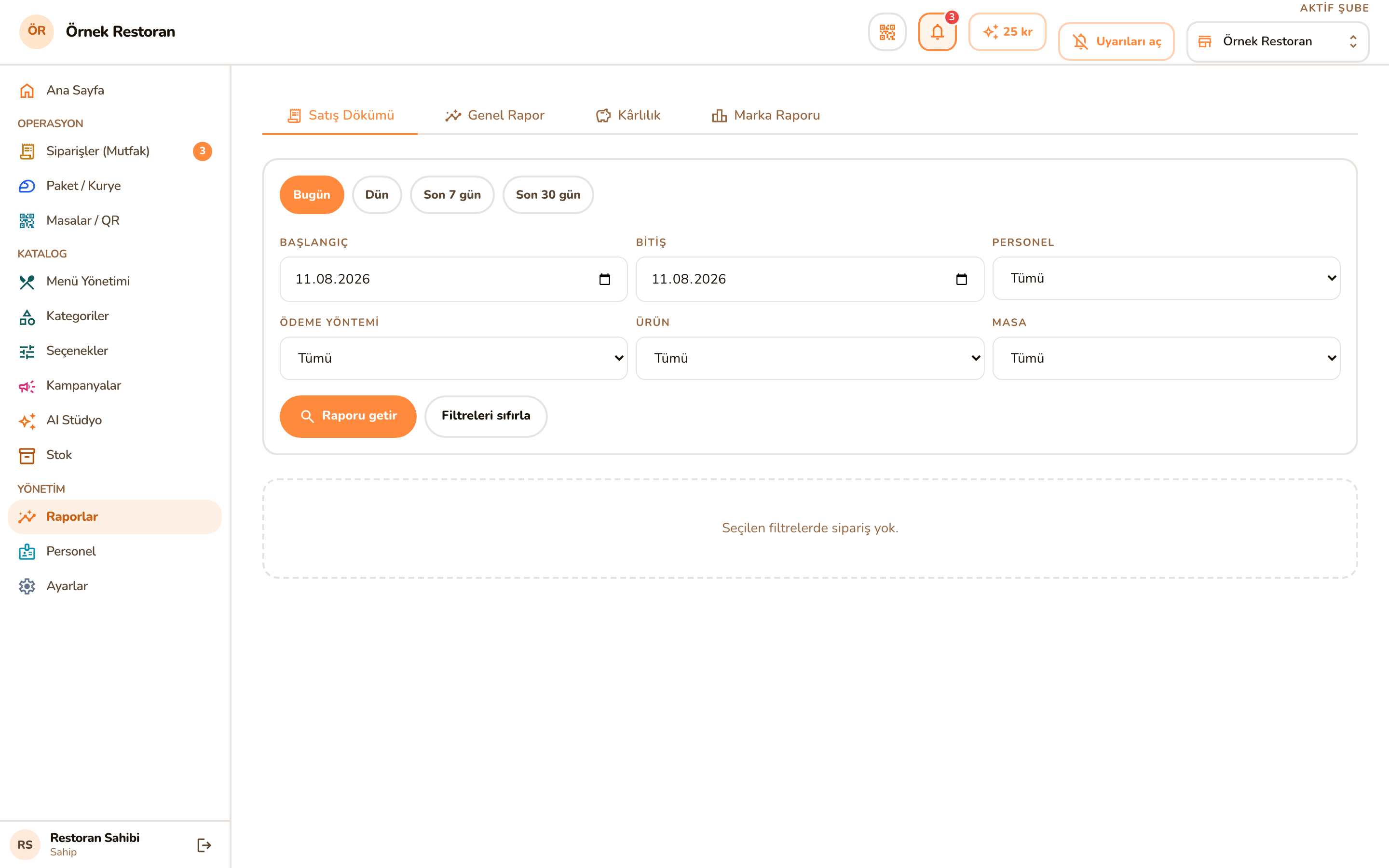Image resolution: width=1389 pixels, height=868 pixels.
Task: Open Kampanyalar page
Action: pyautogui.click(x=115, y=386)
